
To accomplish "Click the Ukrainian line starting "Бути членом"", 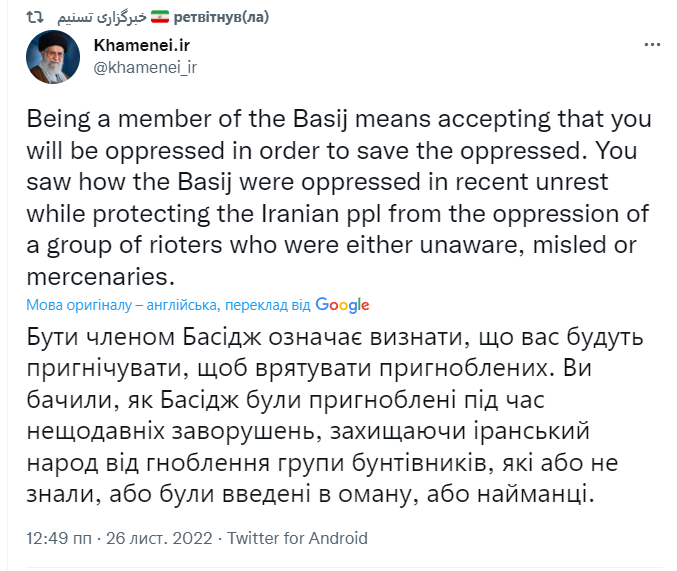I will (x=333, y=336).
